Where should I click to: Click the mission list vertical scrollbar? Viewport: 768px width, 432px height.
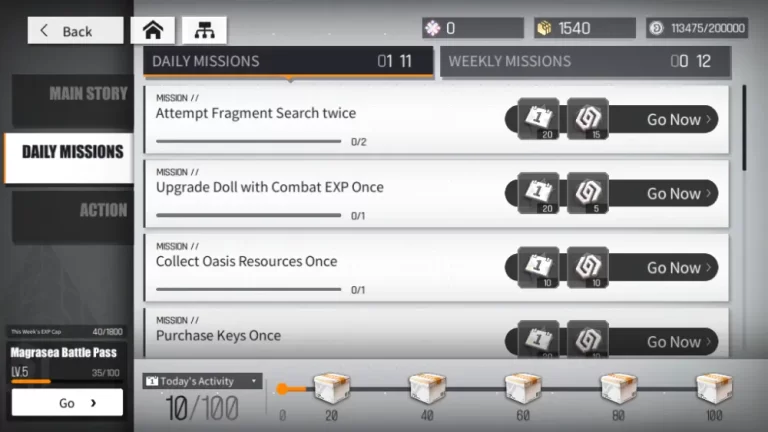tap(744, 128)
